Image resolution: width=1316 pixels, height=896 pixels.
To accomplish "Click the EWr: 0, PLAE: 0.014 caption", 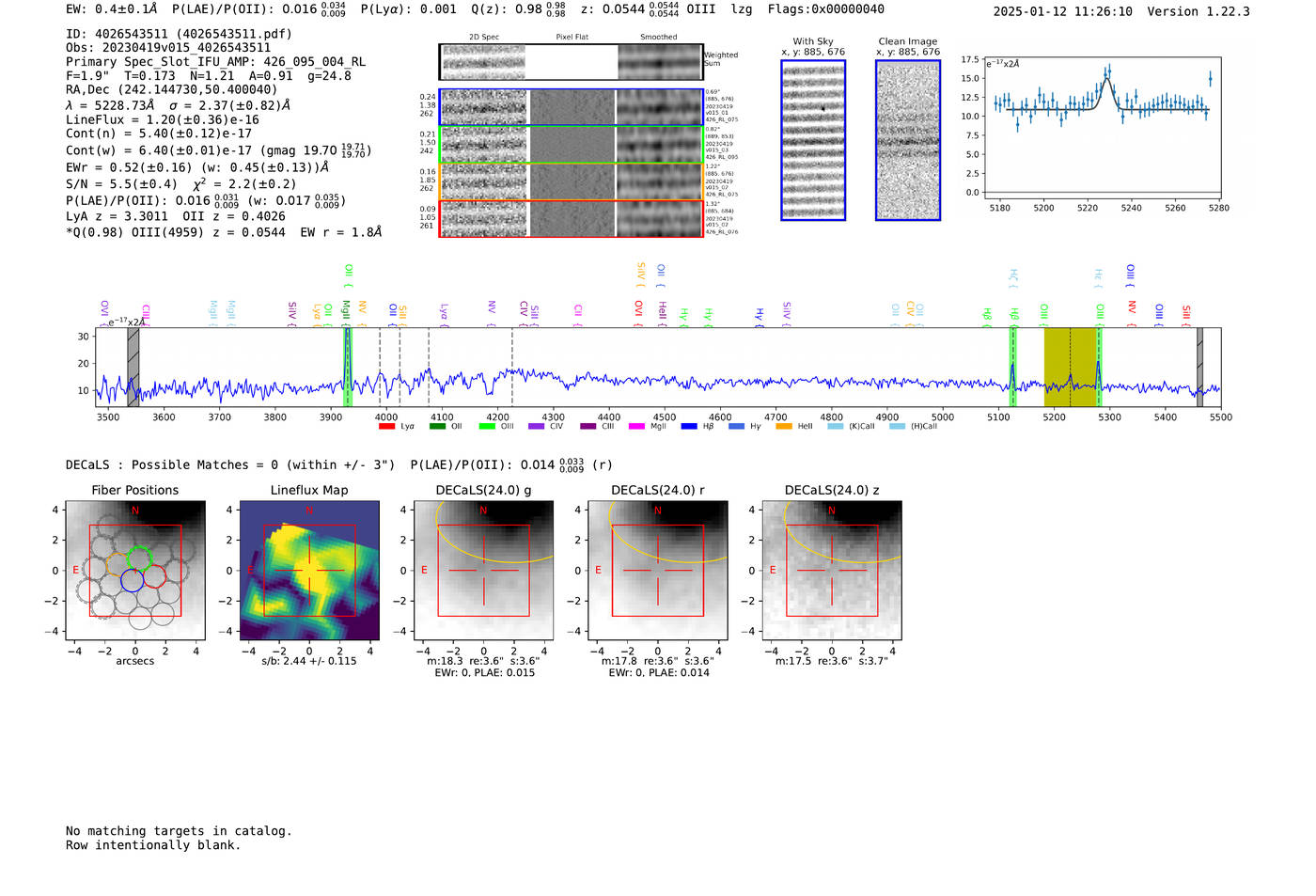I will [658, 673].
